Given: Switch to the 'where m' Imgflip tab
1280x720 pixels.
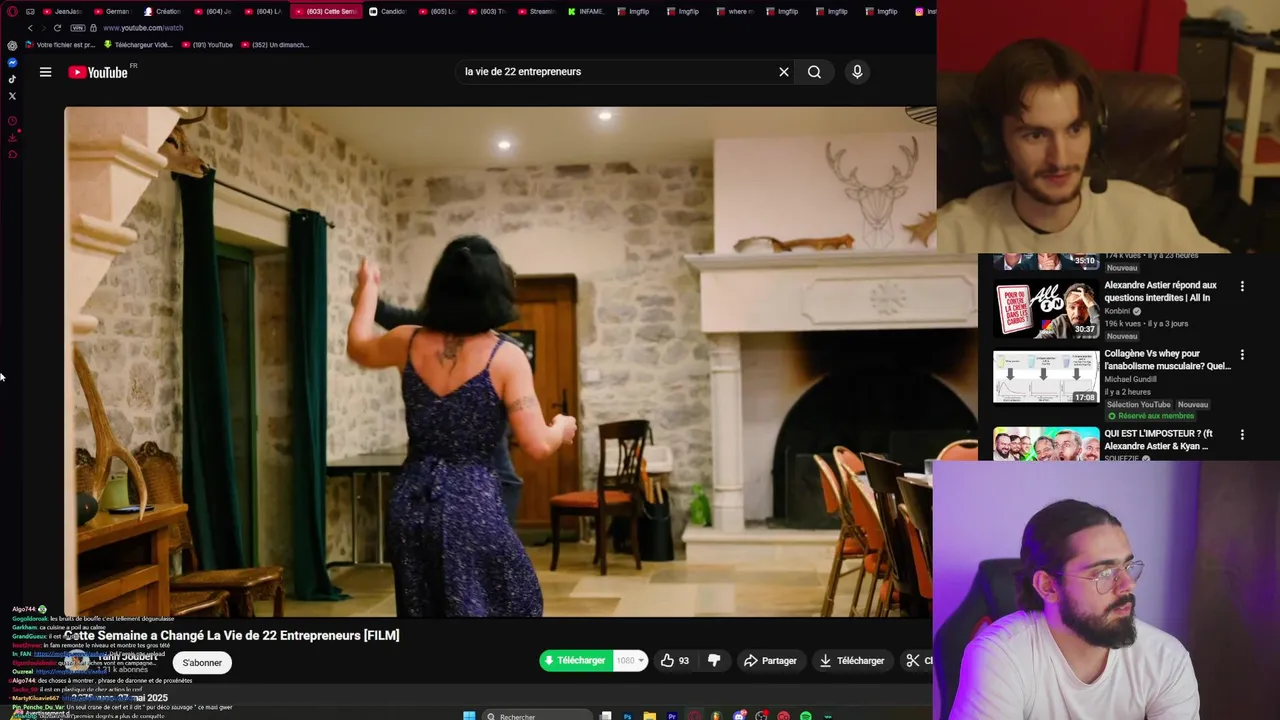Looking at the screenshot, I should 735,11.
